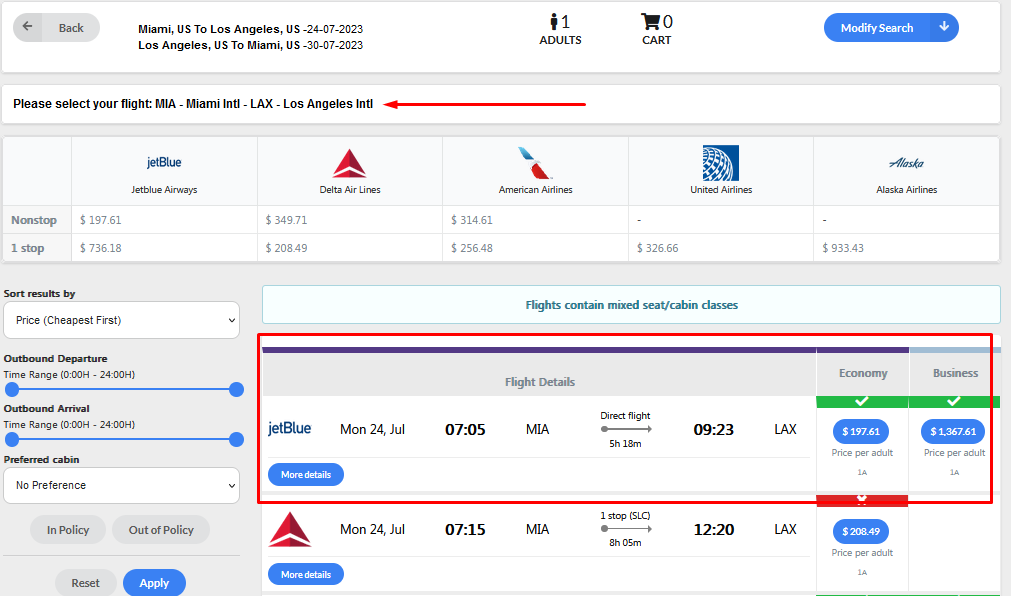1011x596 pixels.
Task: Apply the selected filters
Action: (x=154, y=582)
